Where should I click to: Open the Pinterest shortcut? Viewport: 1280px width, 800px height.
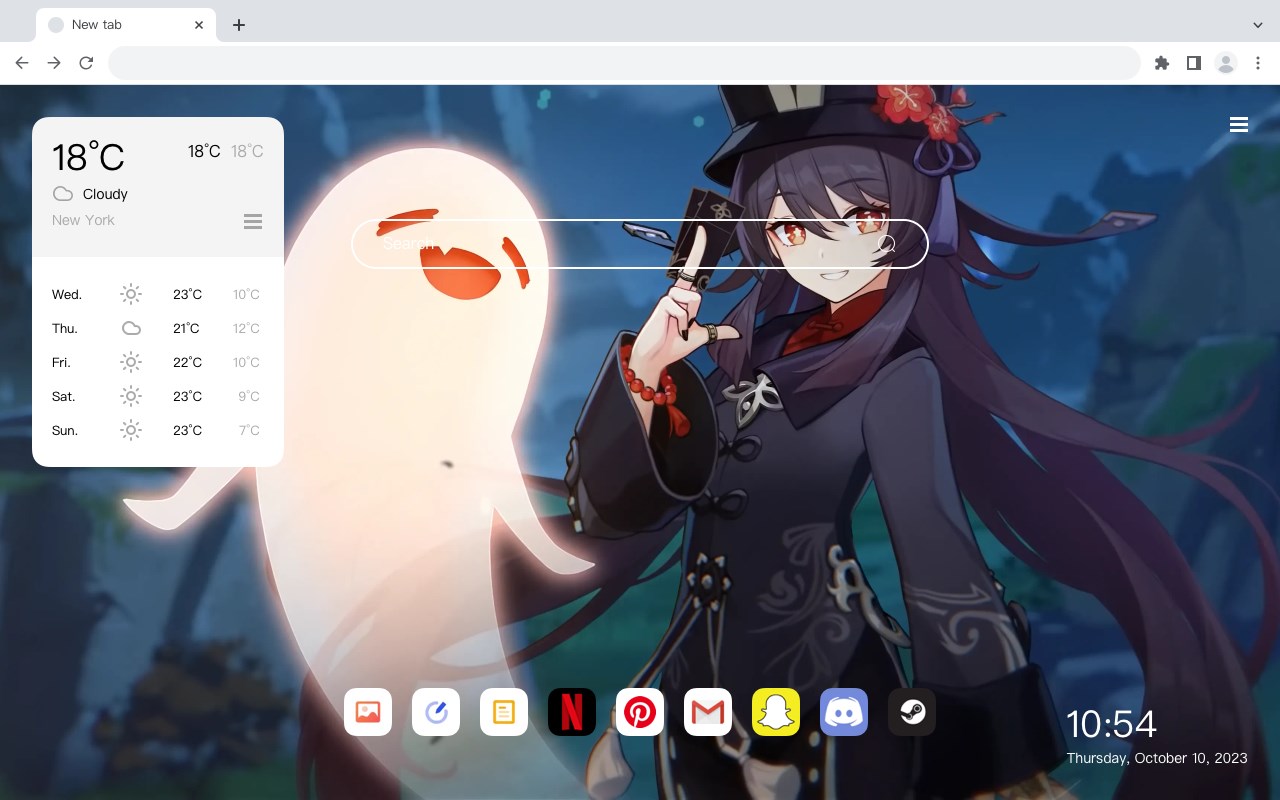point(640,712)
